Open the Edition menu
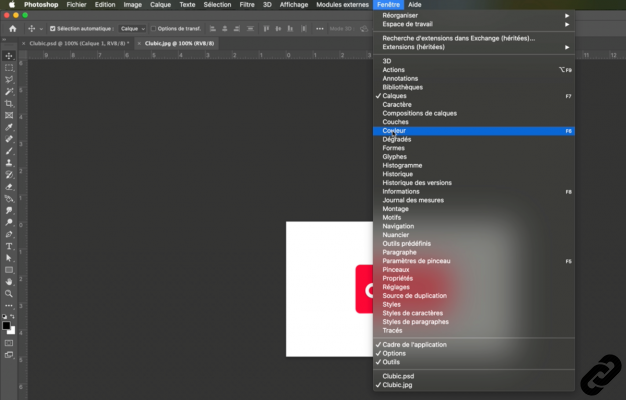Screen dimensions: 626x400 pyautogui.click(x=105, y=5)
